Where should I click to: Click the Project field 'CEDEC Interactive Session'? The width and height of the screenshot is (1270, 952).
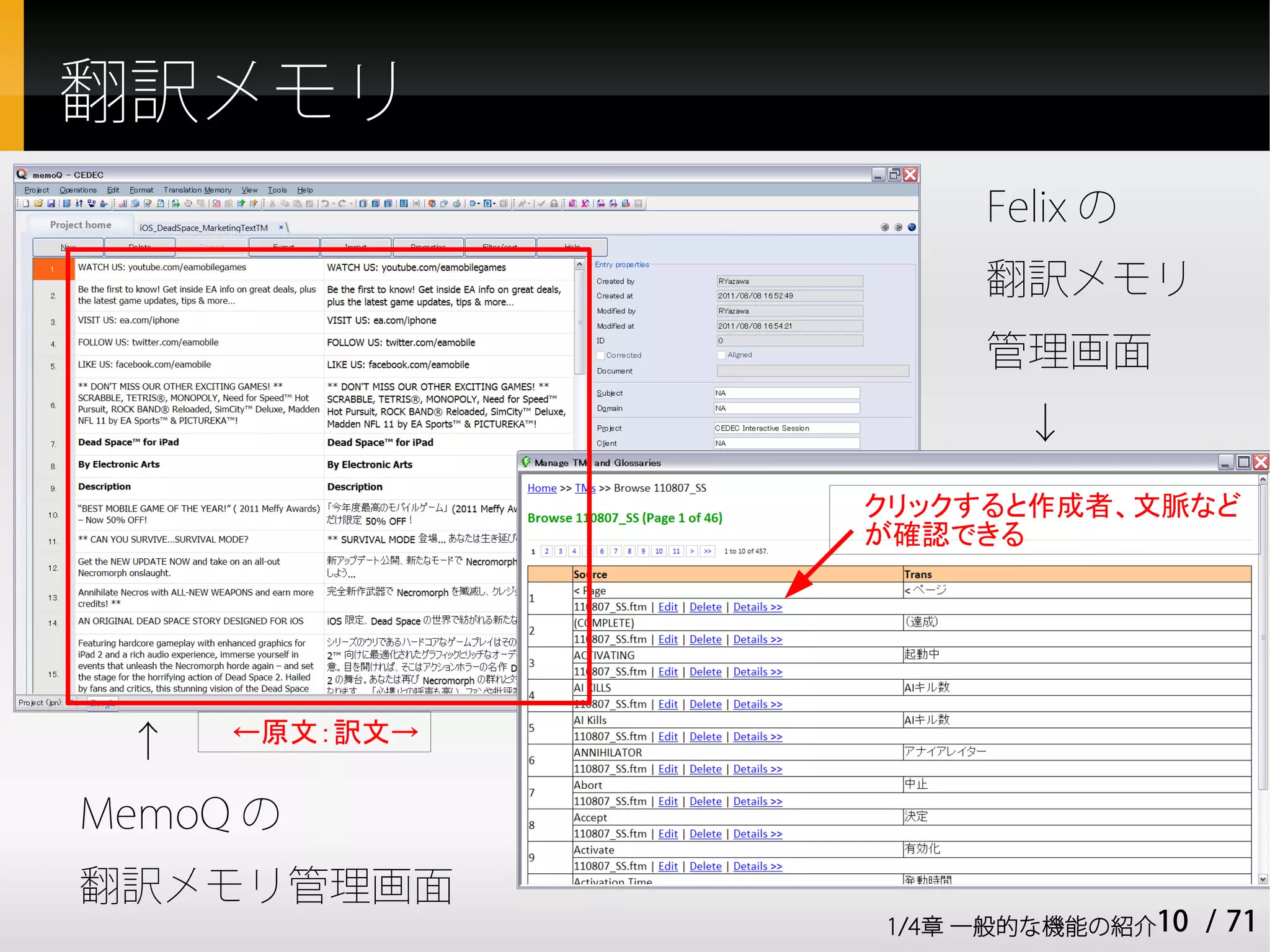pyautogui.click(x=786, y=428)
